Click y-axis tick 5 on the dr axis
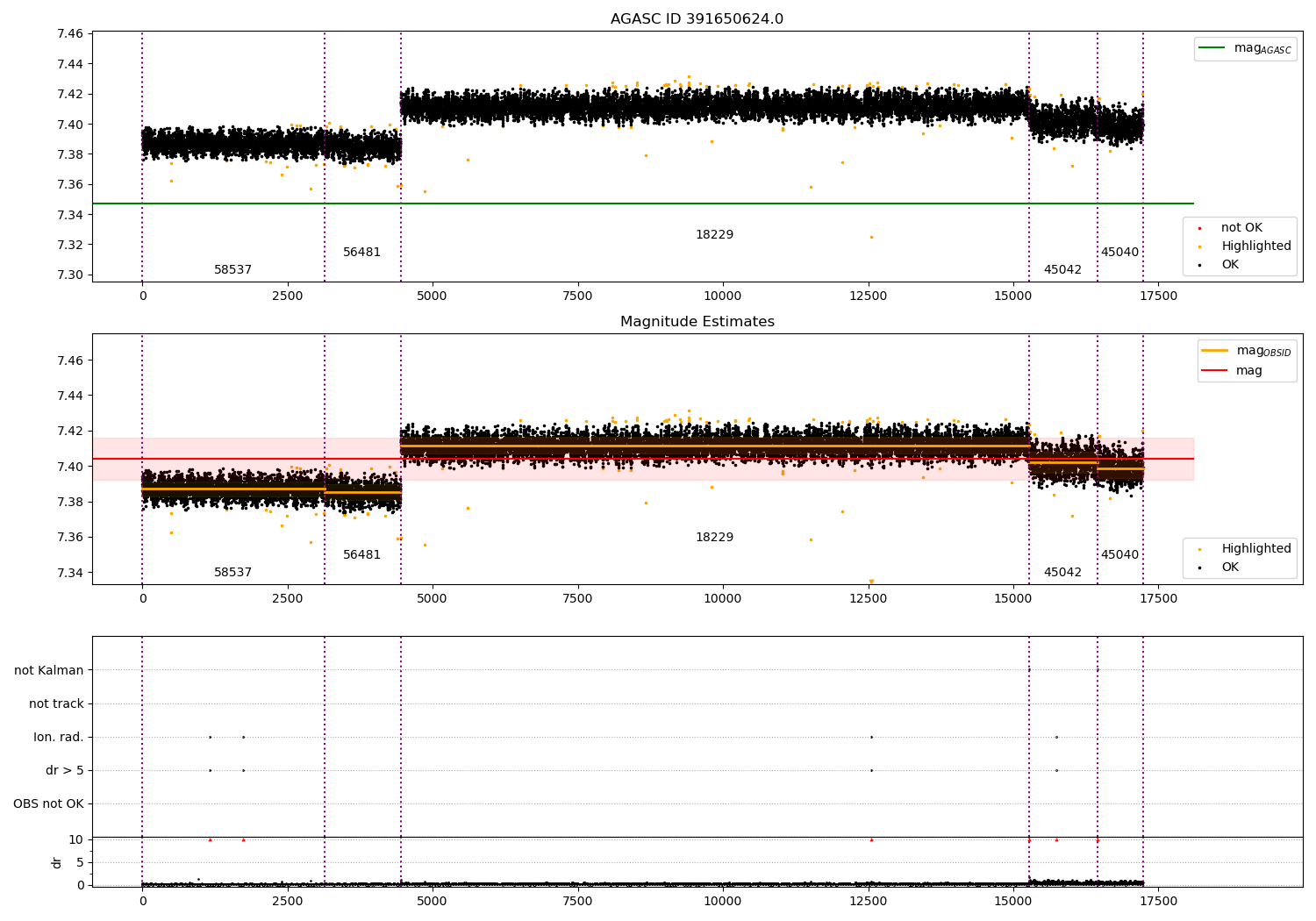This screenshot has width=1316, height=921. point(80,862)
